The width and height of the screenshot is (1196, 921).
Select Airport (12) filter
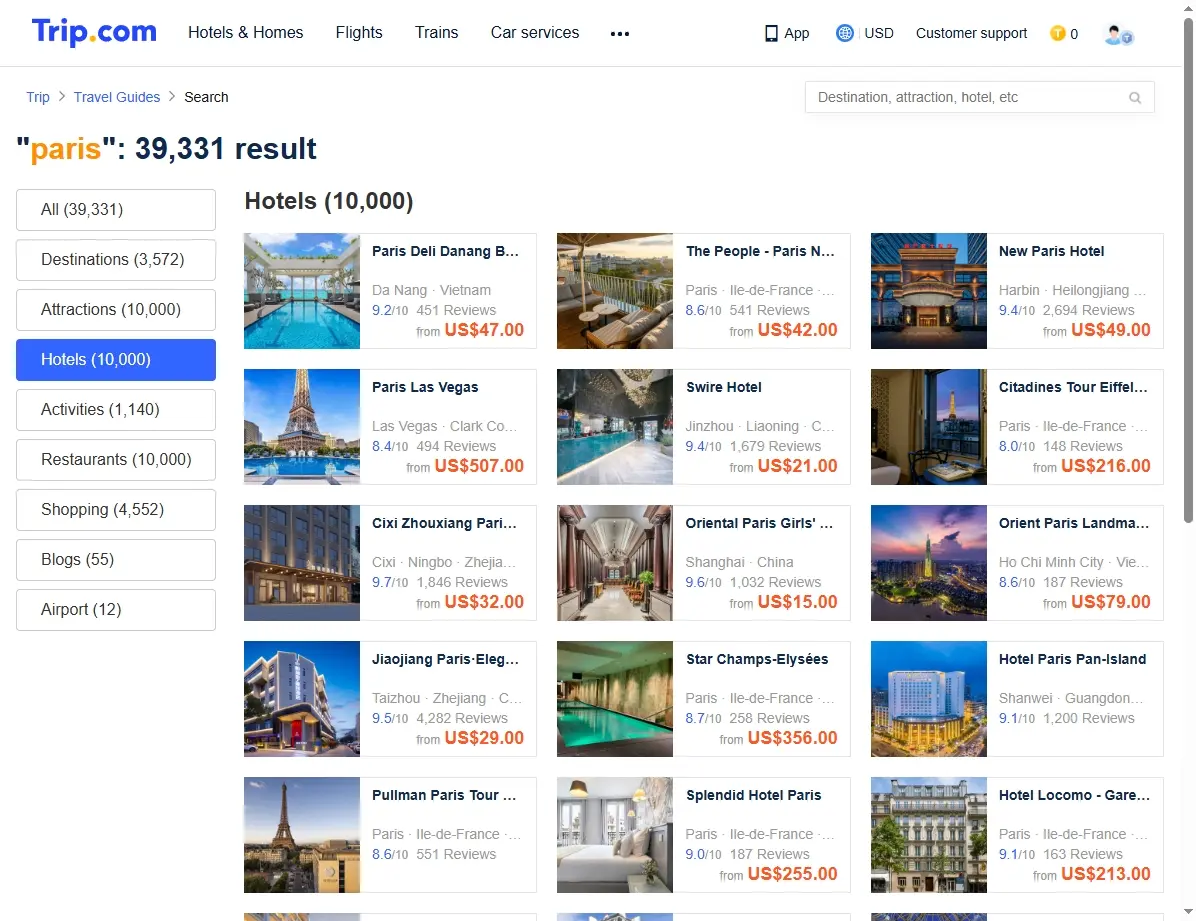tap(116, 610)
